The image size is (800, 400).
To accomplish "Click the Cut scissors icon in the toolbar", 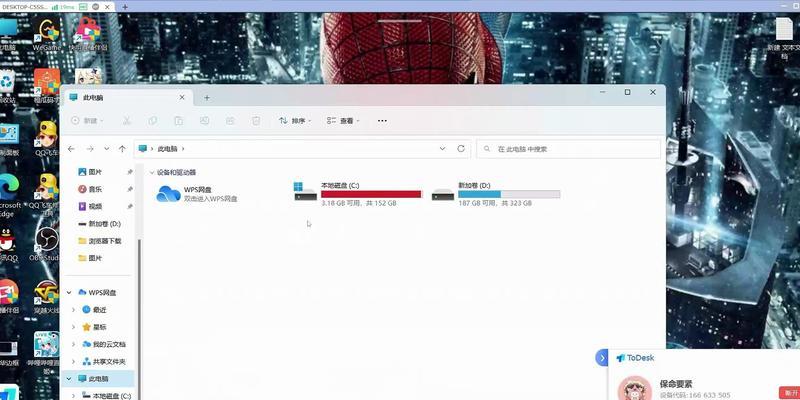I will (127, 121).
